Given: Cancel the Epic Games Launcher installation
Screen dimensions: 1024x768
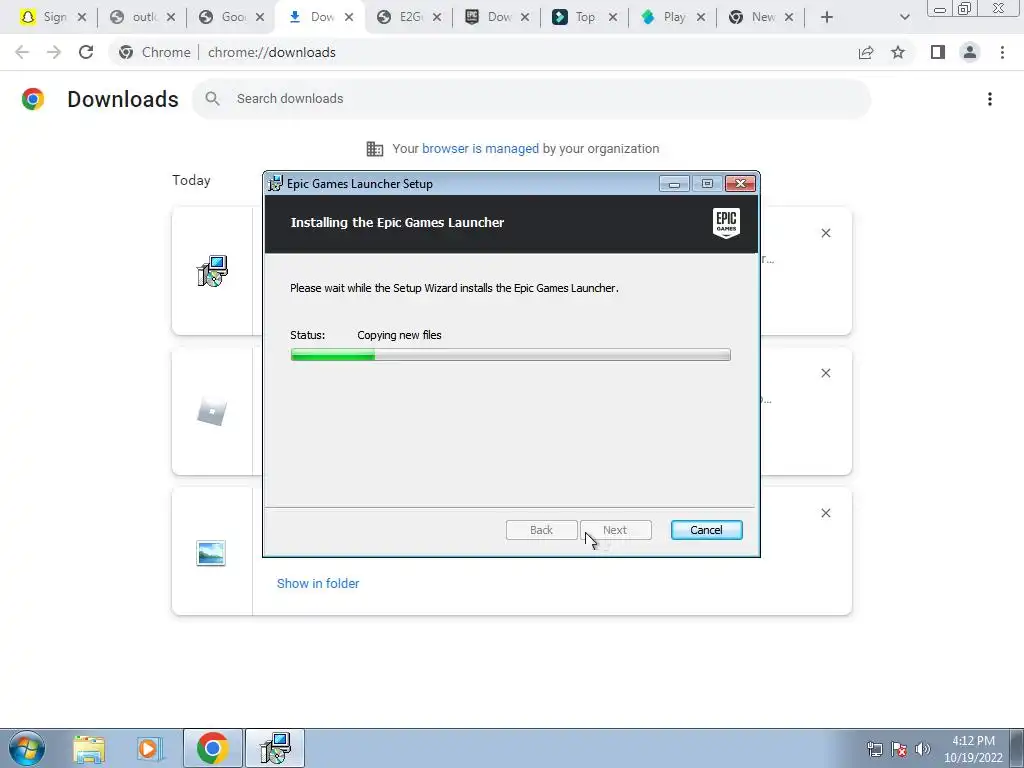Looking at the screenshot, I should coord(706,530).
